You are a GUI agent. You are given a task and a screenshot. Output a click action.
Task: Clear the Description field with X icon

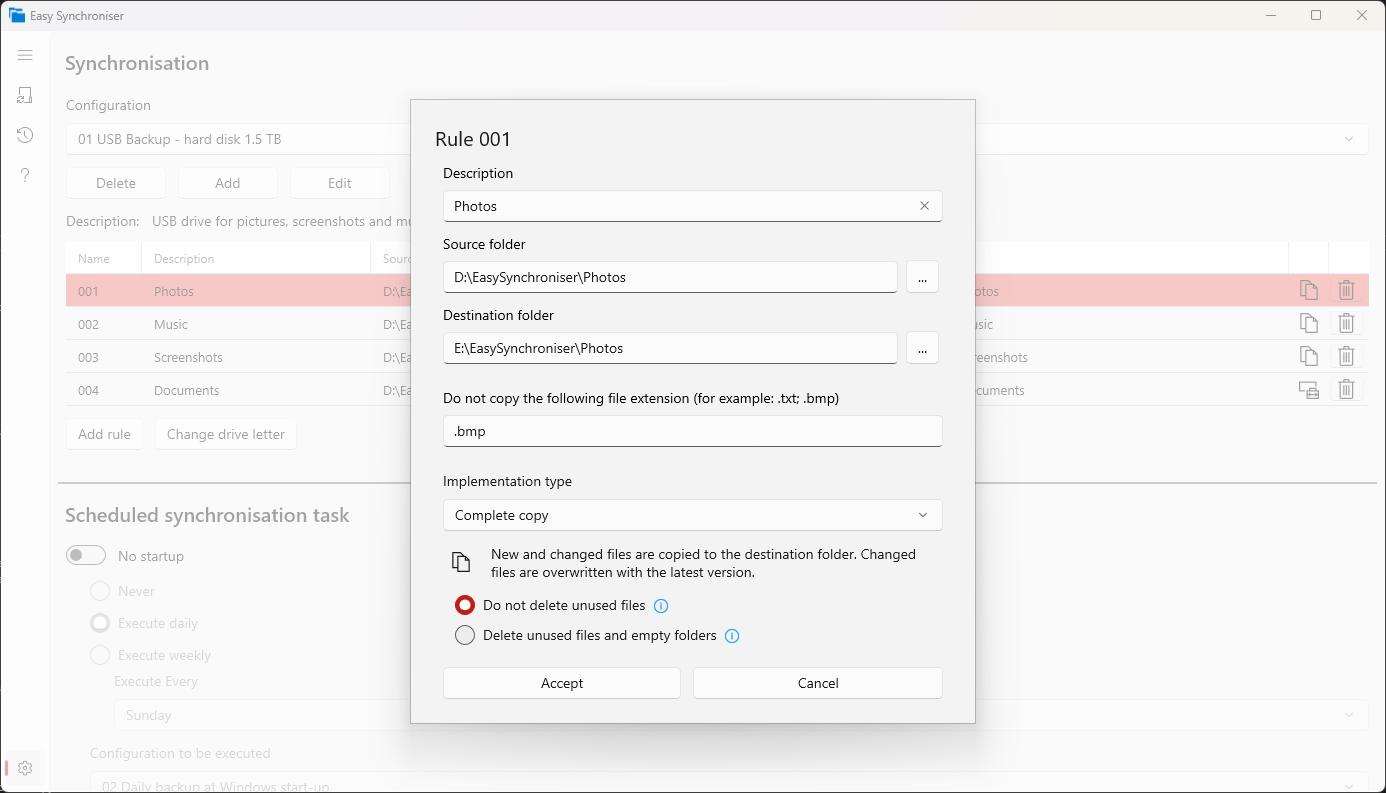(x=924, y=206)
